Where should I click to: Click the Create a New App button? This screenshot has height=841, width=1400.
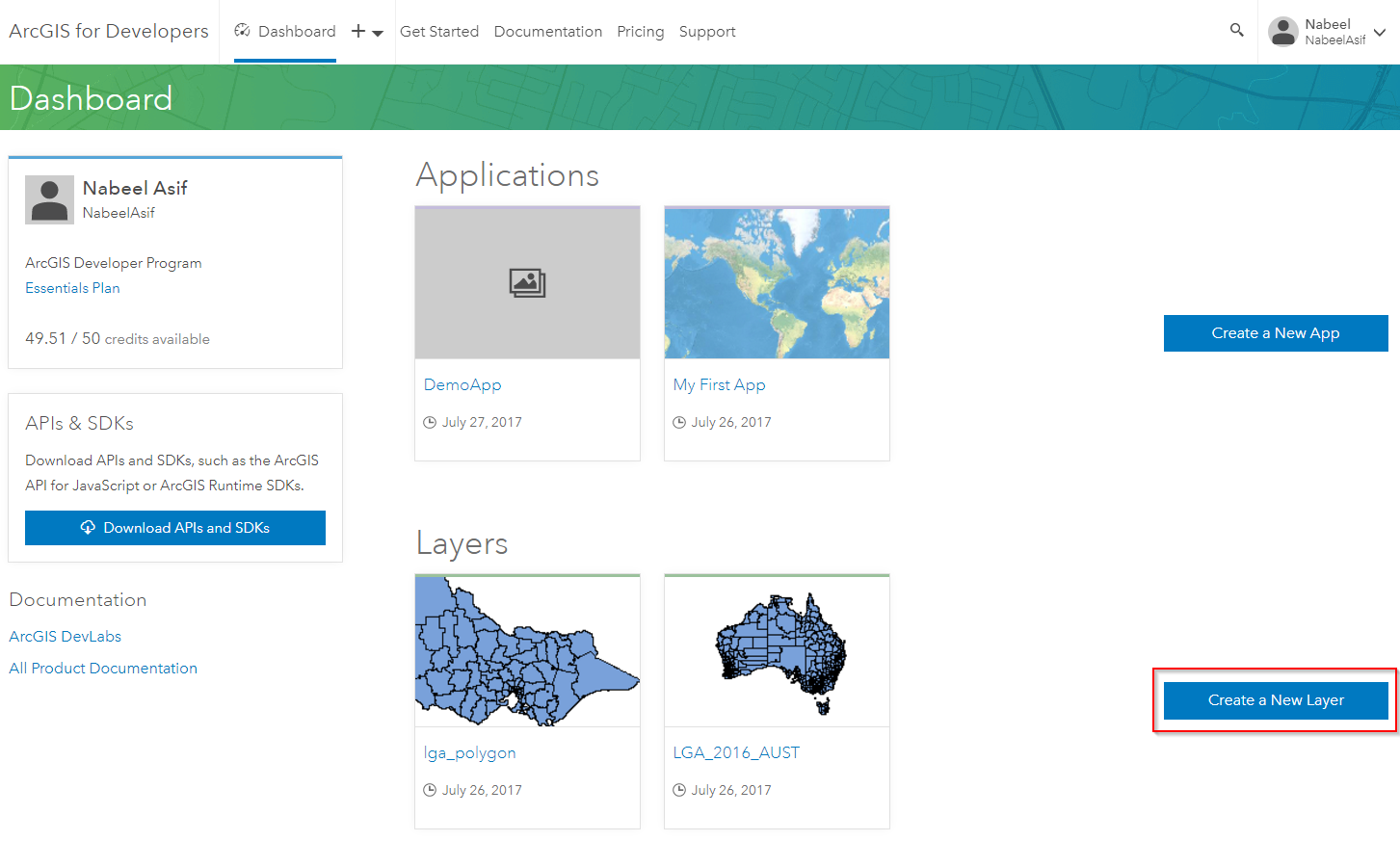(1276, 333)
